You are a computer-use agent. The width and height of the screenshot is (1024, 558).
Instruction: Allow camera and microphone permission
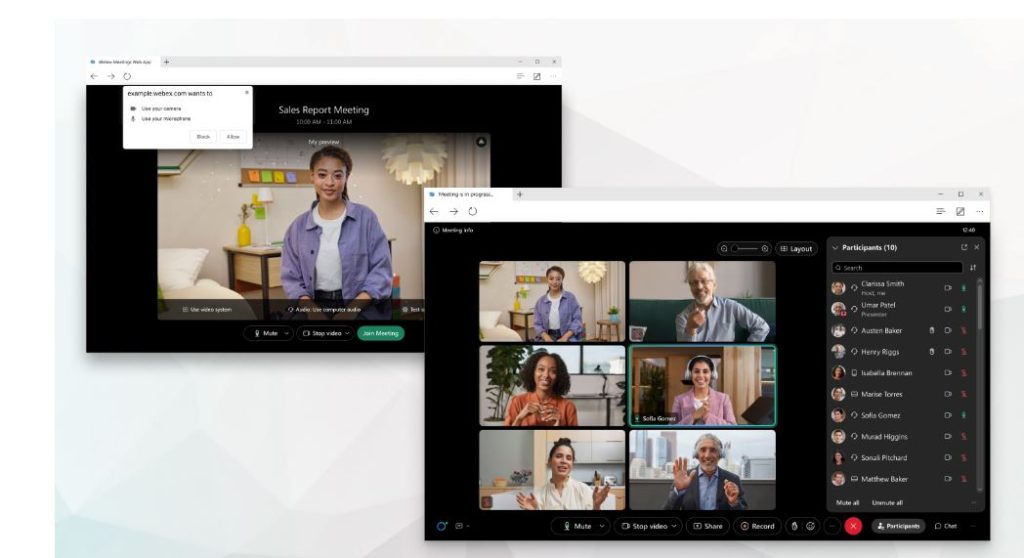232,136
